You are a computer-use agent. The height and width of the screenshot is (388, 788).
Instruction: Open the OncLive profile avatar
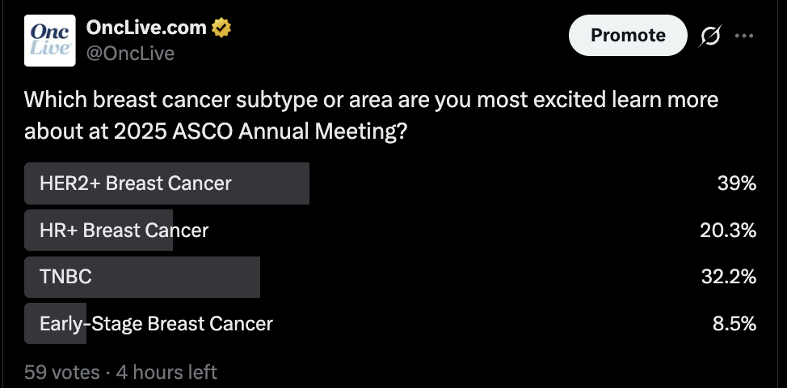(50, 41)
